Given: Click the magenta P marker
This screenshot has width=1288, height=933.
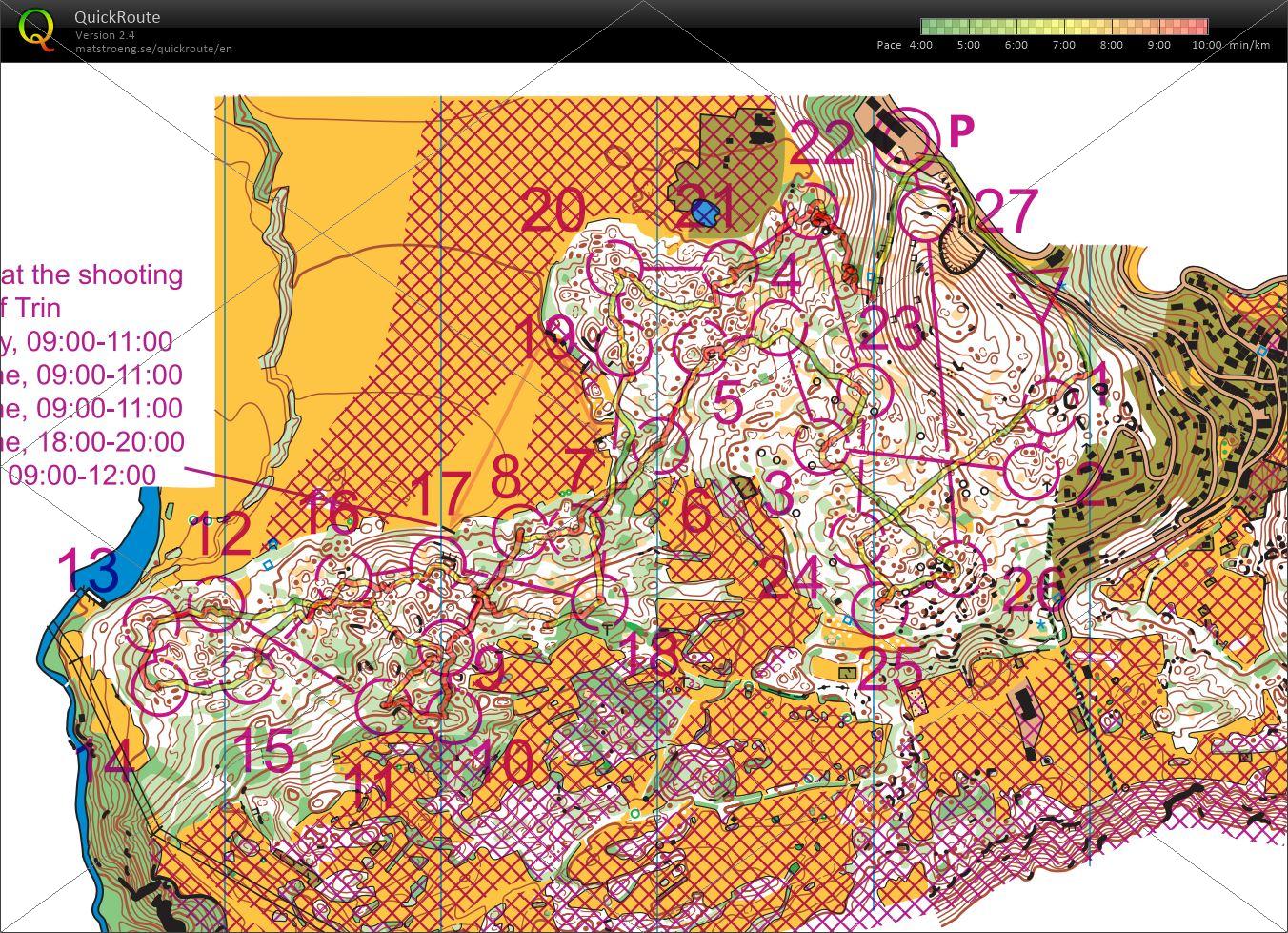Looking at the screenshot, I should tap(962, 130).
